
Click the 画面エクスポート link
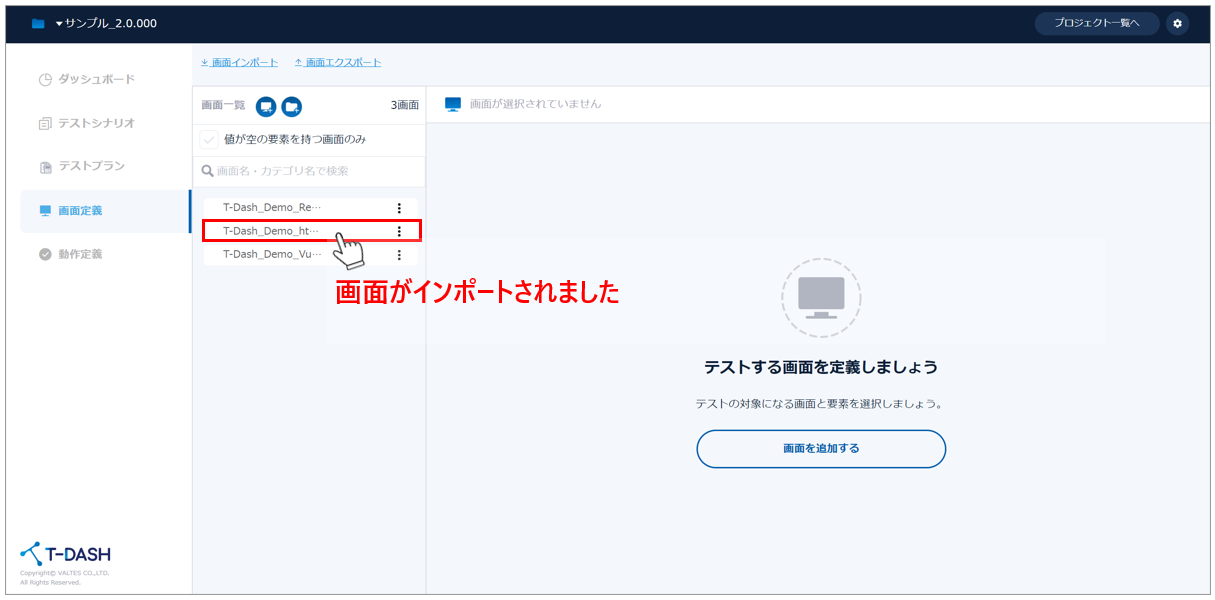[x=338, y=62]
